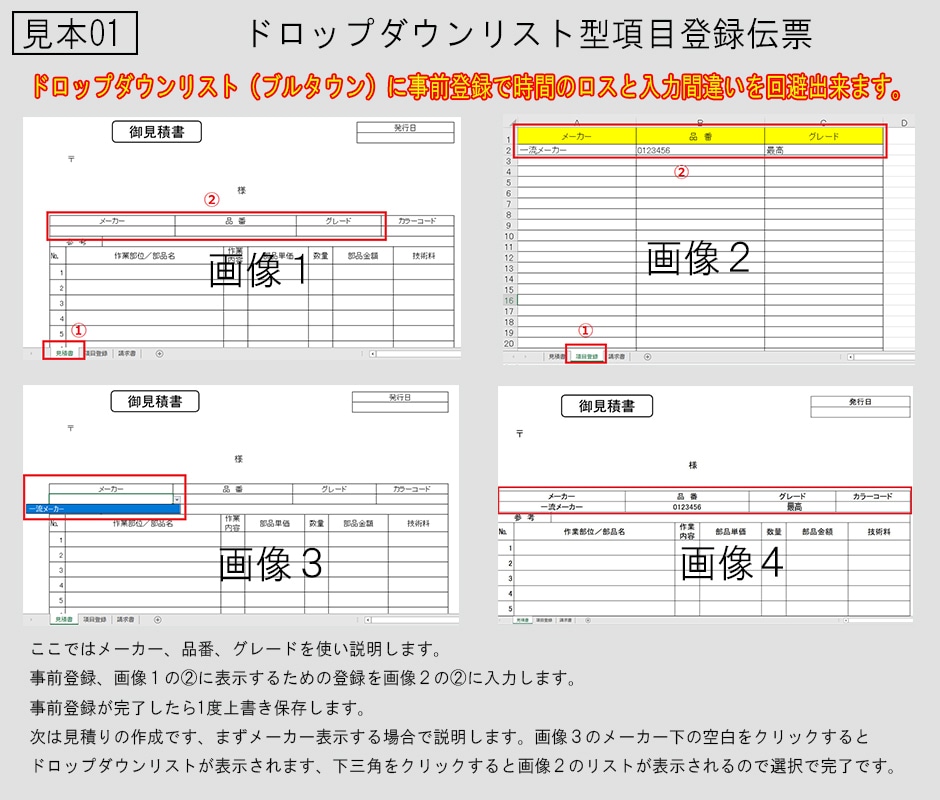Click column D header in 画像2
Viewport: 940px width, 800px height.
coord(904,123)
